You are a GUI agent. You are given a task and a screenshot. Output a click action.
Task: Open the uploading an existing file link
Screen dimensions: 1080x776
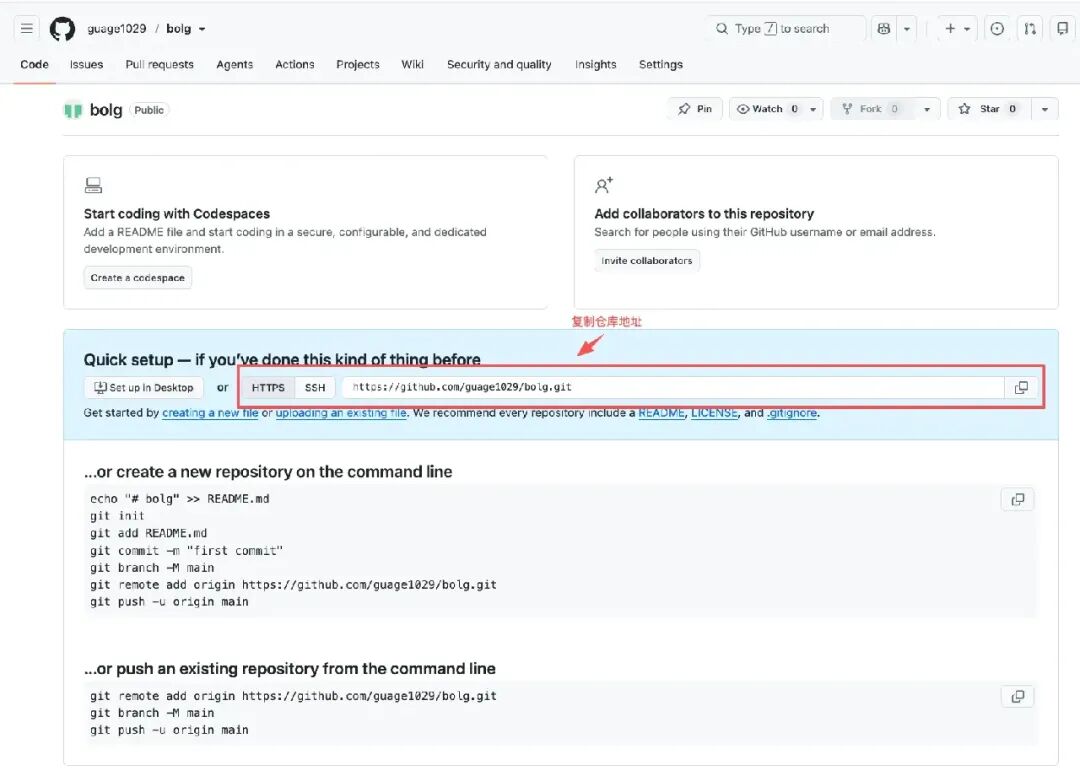[x=341, y=412]
